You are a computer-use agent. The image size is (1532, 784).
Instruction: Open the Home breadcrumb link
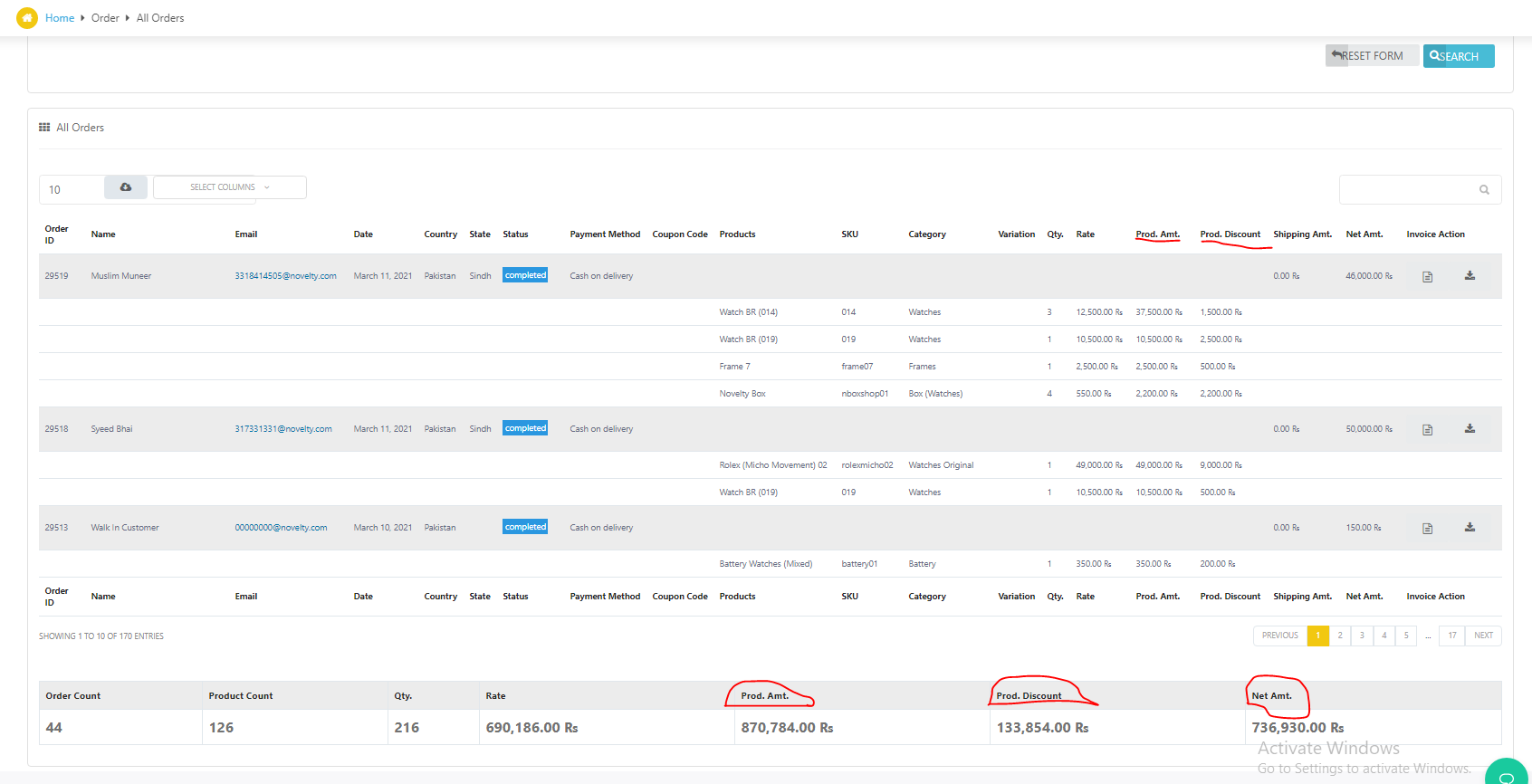coord(60,18)
